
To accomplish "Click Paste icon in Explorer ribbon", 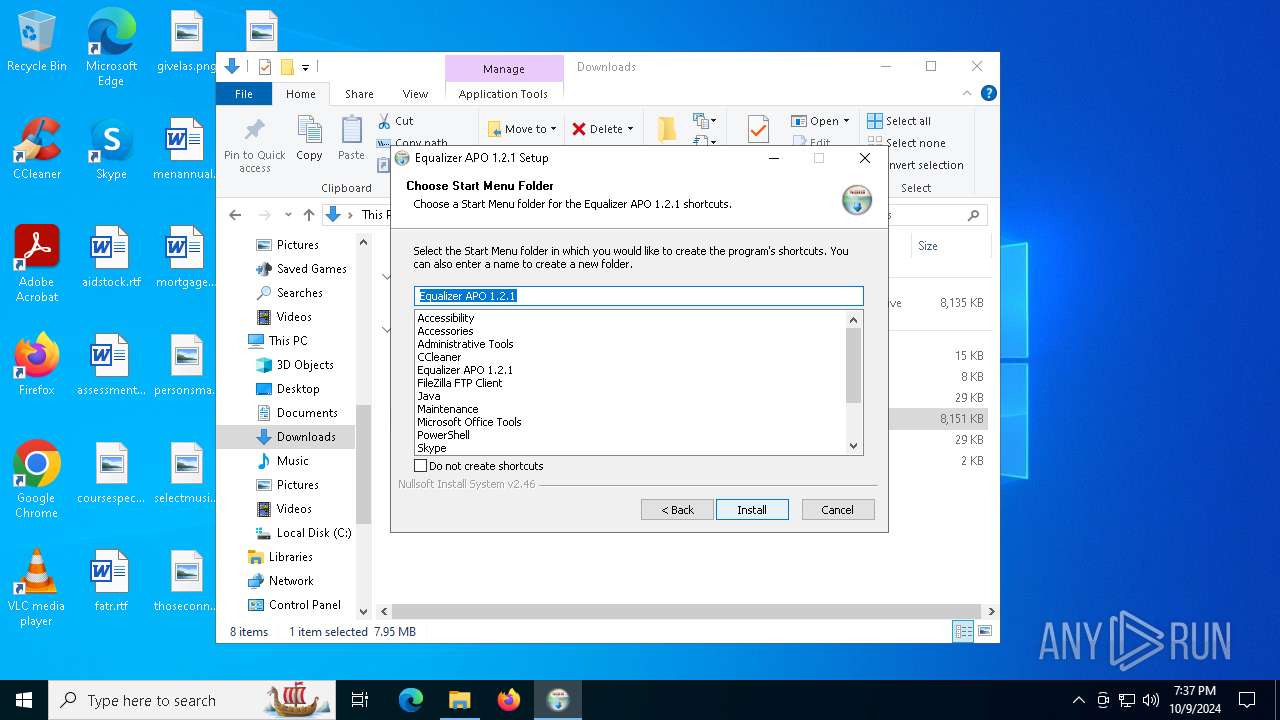I will click(351, 138).
